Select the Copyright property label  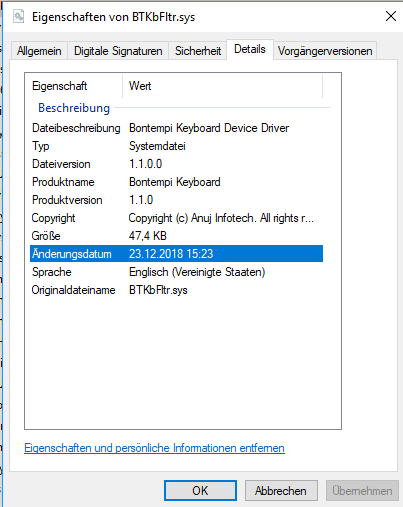(53, 218)
